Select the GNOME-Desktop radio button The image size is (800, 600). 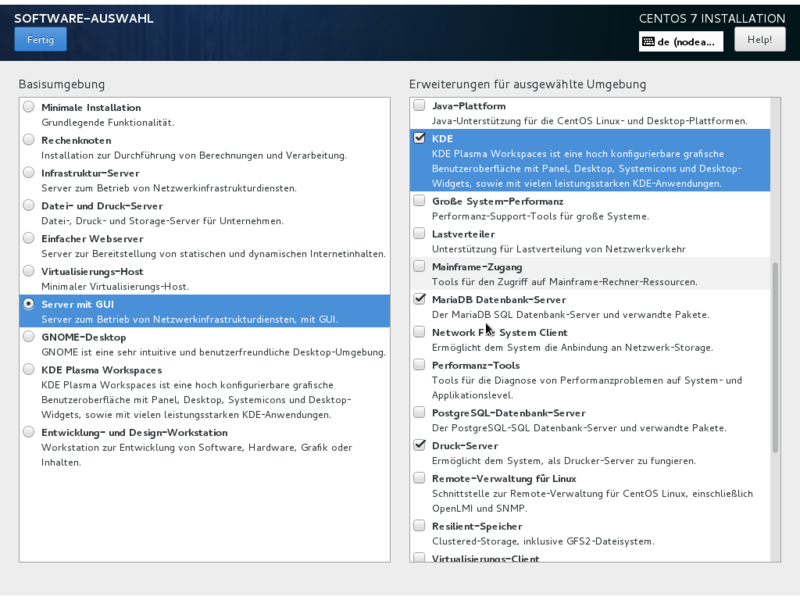(29, 336)
